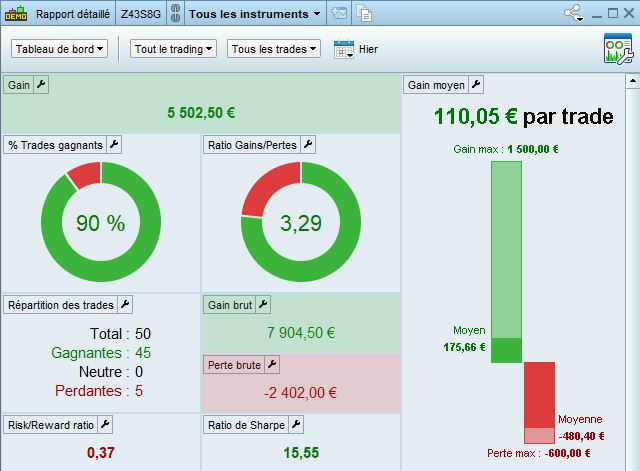
Task: Configure the Risk/Reward ratio widget wrench
Action: coord(105,424)
